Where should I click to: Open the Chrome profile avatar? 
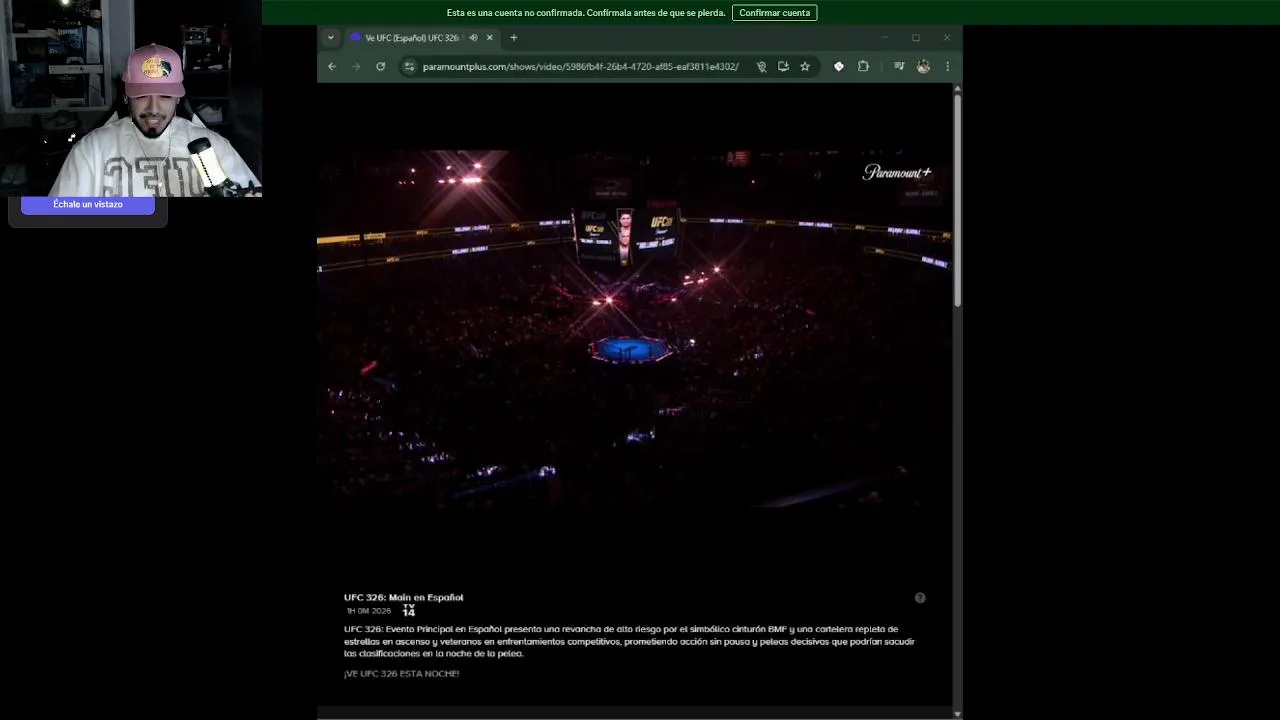tap(923, 66)
